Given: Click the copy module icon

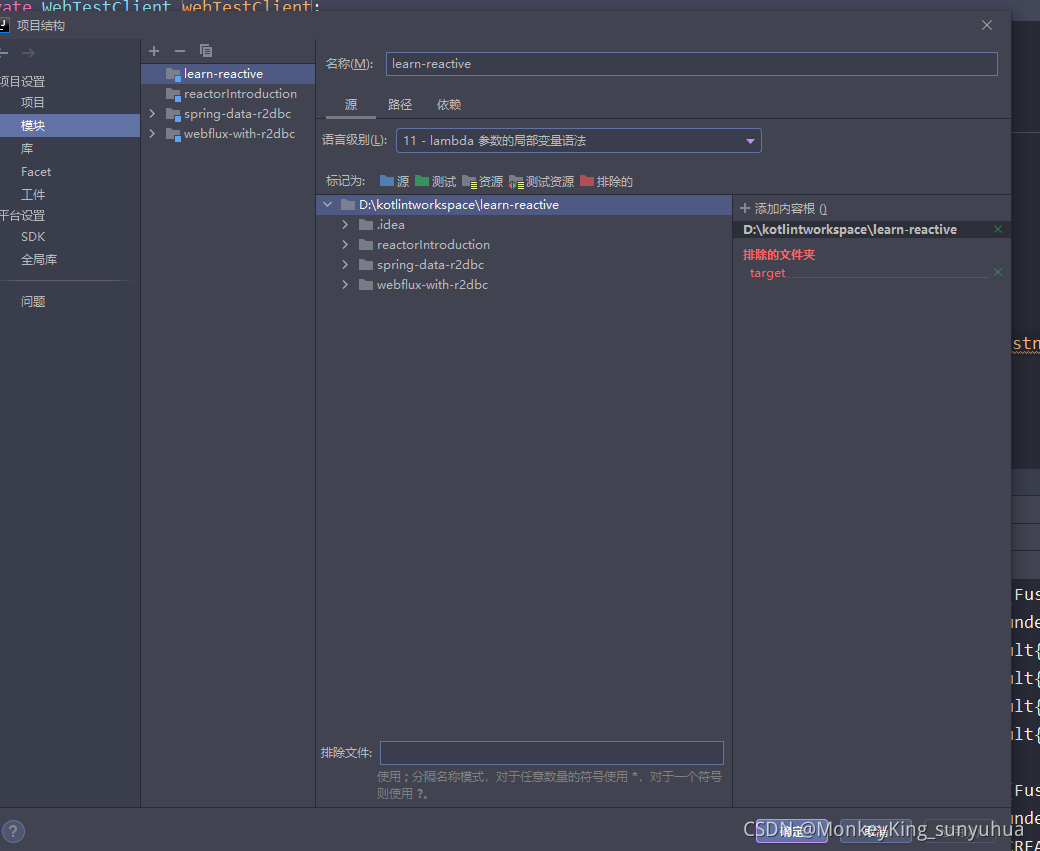Looking at the screenshot, I should pyautogui.click(x=206, y=51).
